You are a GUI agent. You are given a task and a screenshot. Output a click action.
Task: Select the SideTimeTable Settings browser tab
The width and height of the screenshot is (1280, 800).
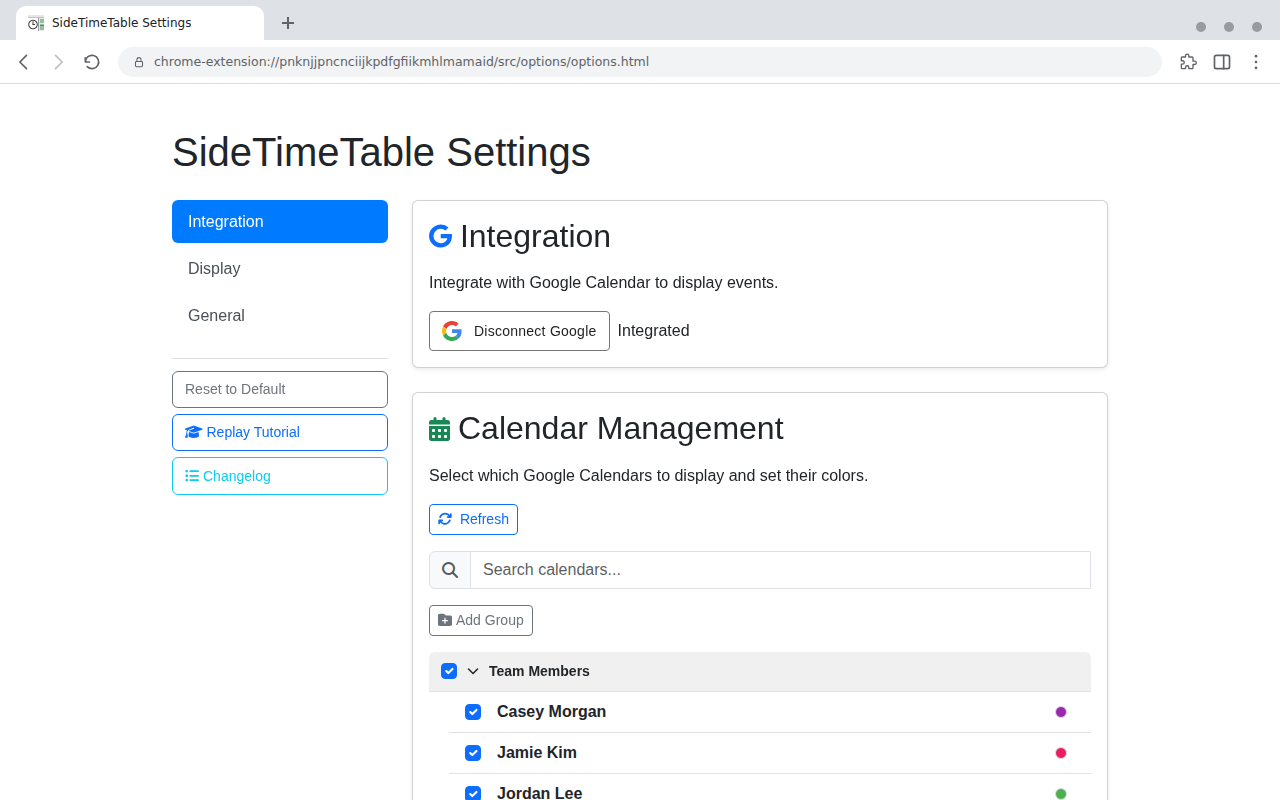140,23
